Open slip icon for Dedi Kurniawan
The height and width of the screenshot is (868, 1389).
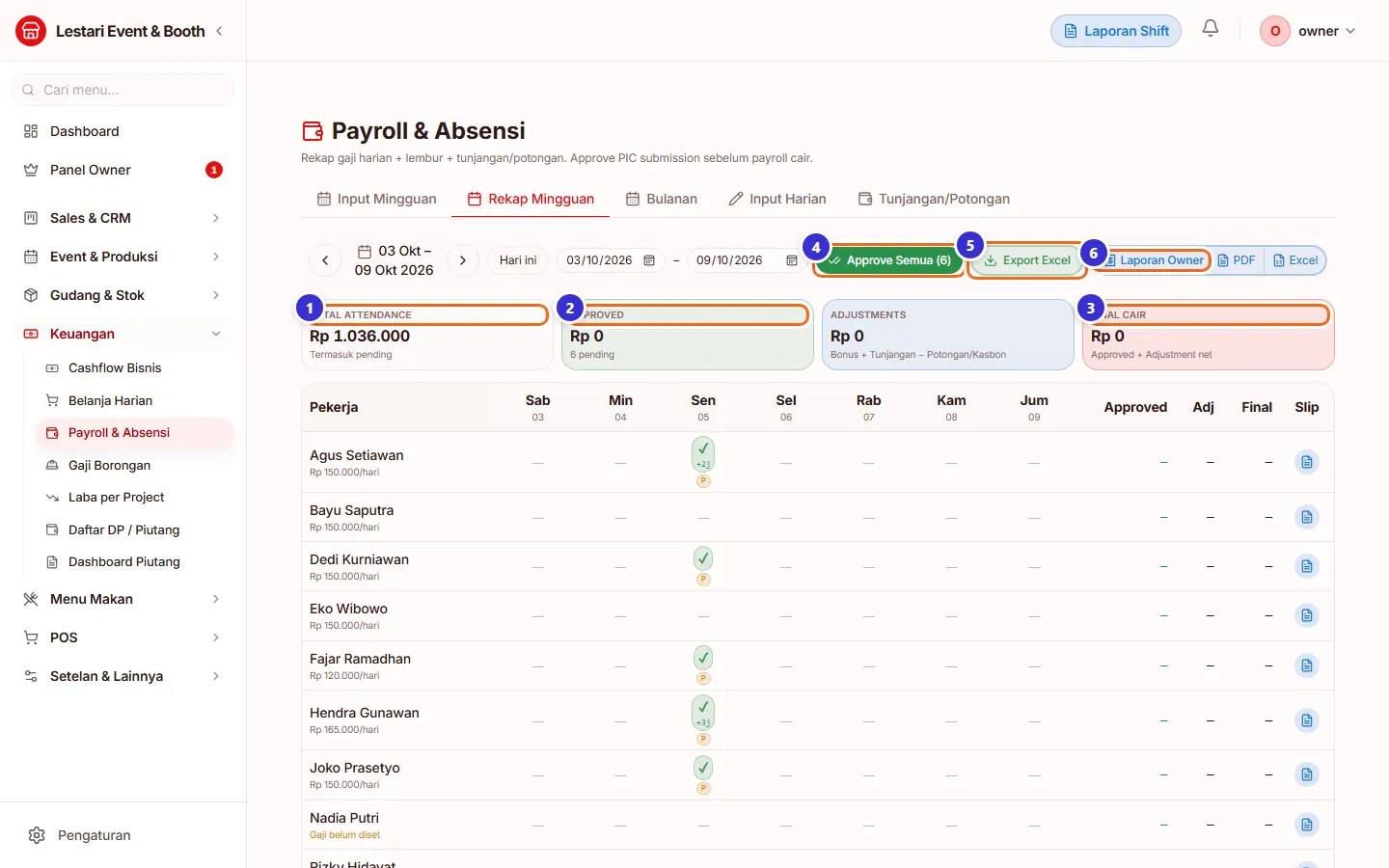1306,566
